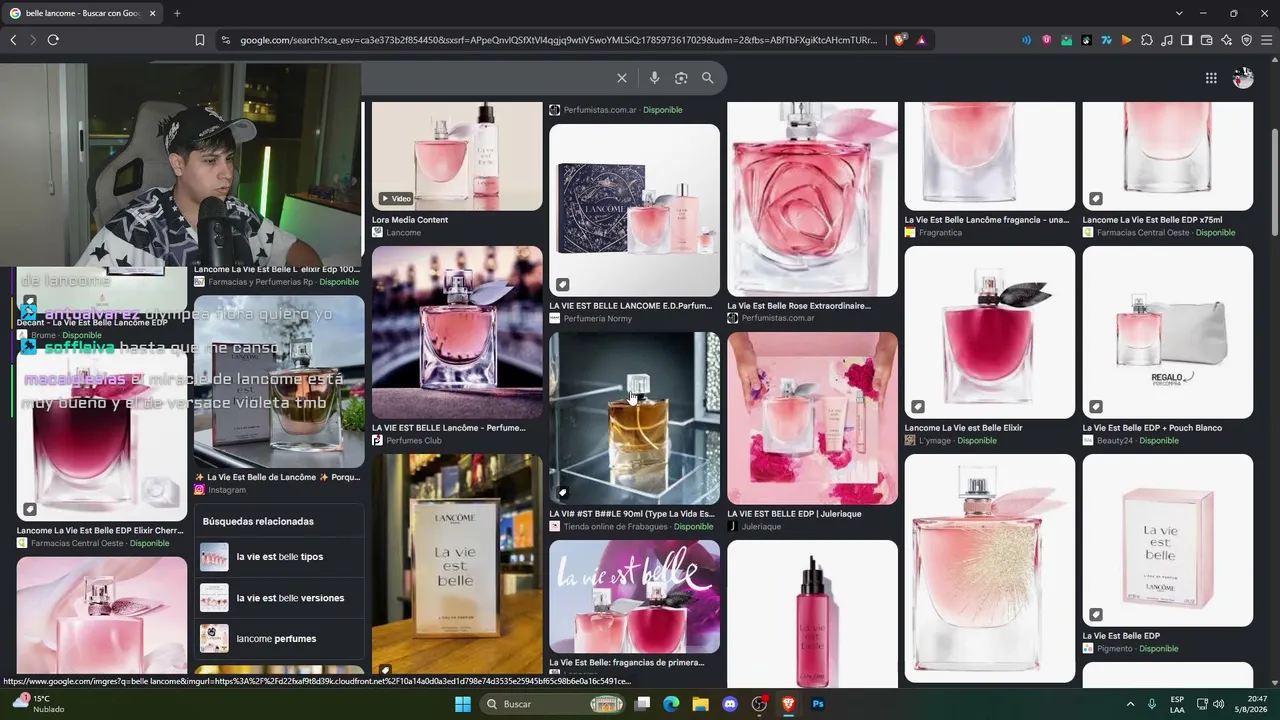Open the Rose Extraordinaire perfume image
The height and width of the screenshot is (720, 1280).
point(812,199)
